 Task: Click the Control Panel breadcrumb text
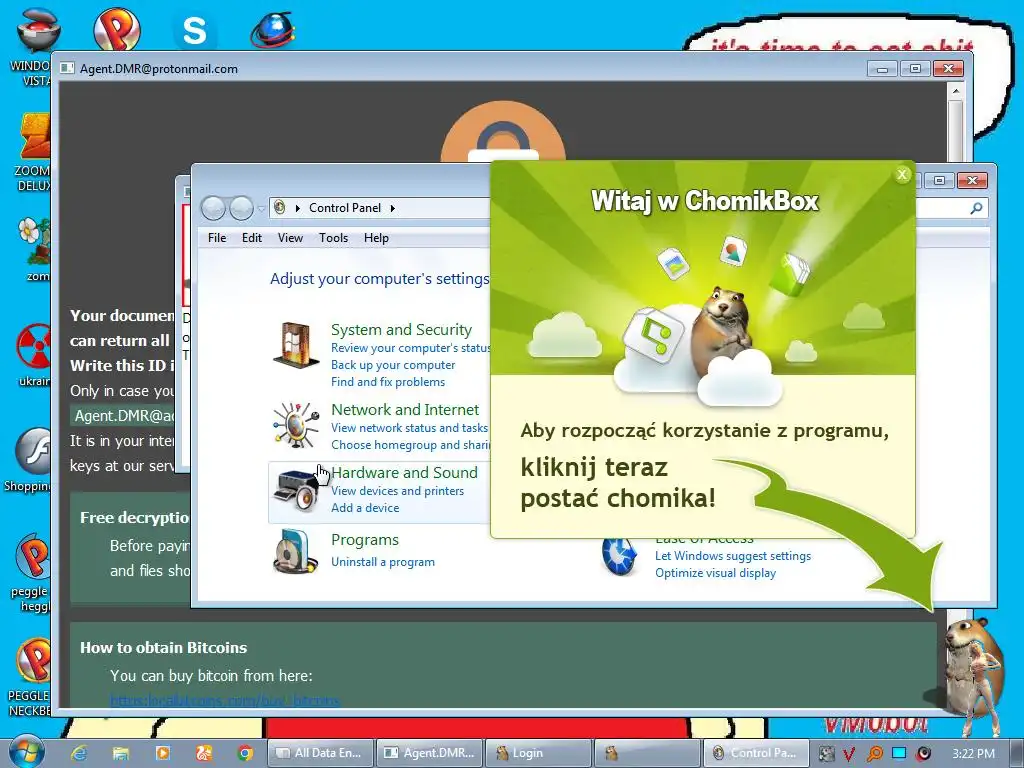(345, 208)
